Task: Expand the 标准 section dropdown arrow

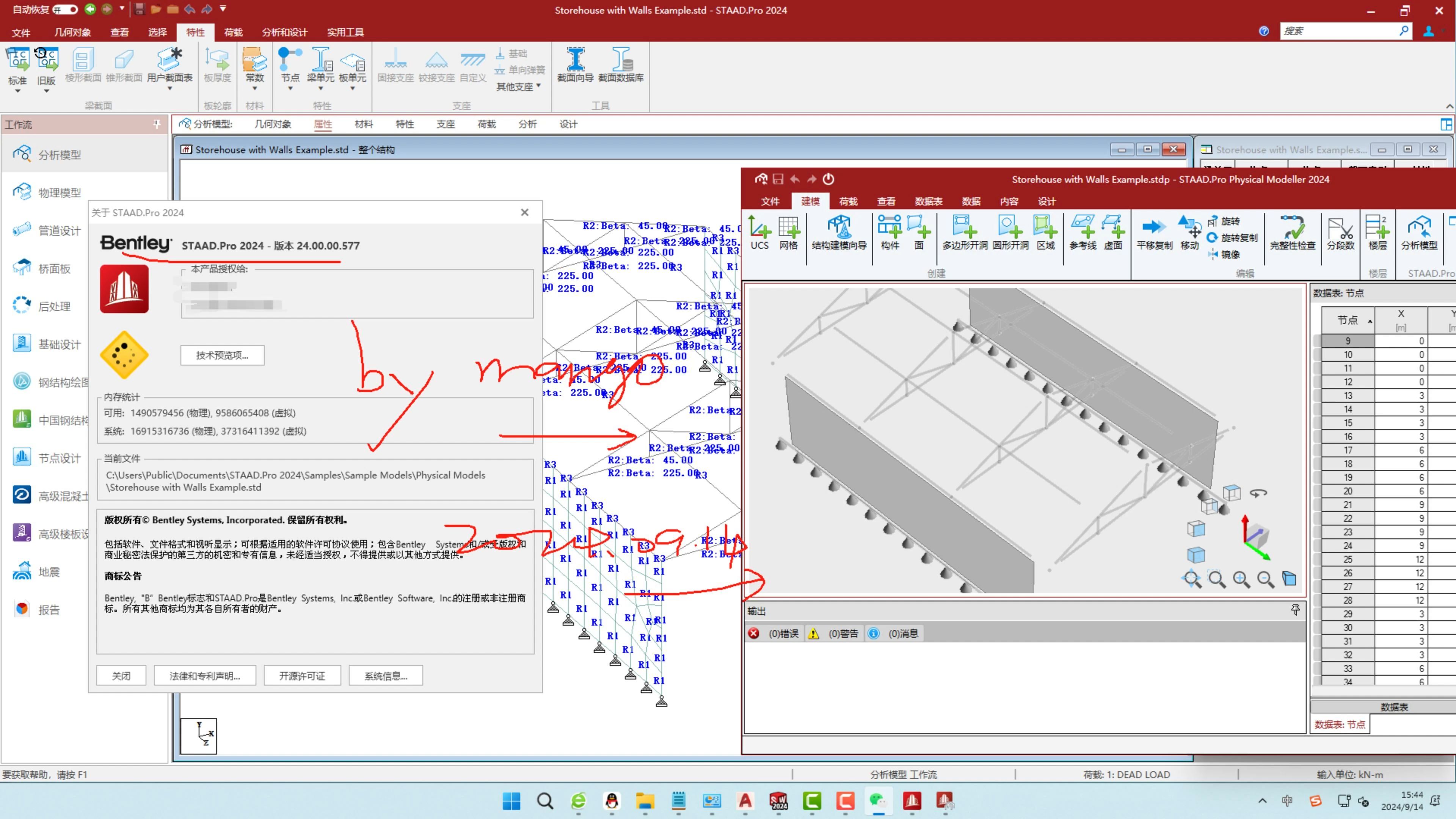Action: (17, 91)
